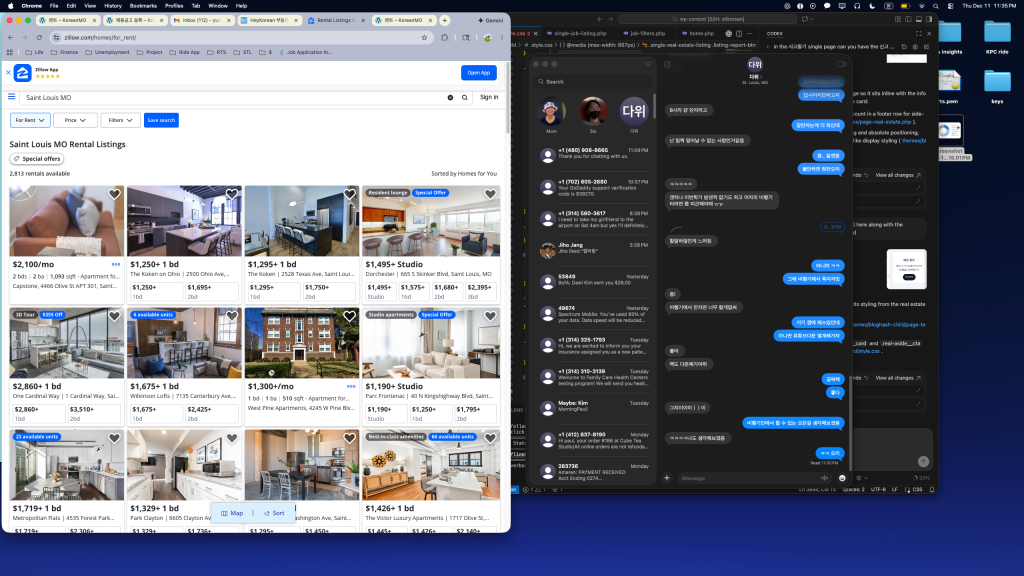1024x576 pixels.
Task: Click the Zillow search magnifier icon
Action: click(465, 97)
